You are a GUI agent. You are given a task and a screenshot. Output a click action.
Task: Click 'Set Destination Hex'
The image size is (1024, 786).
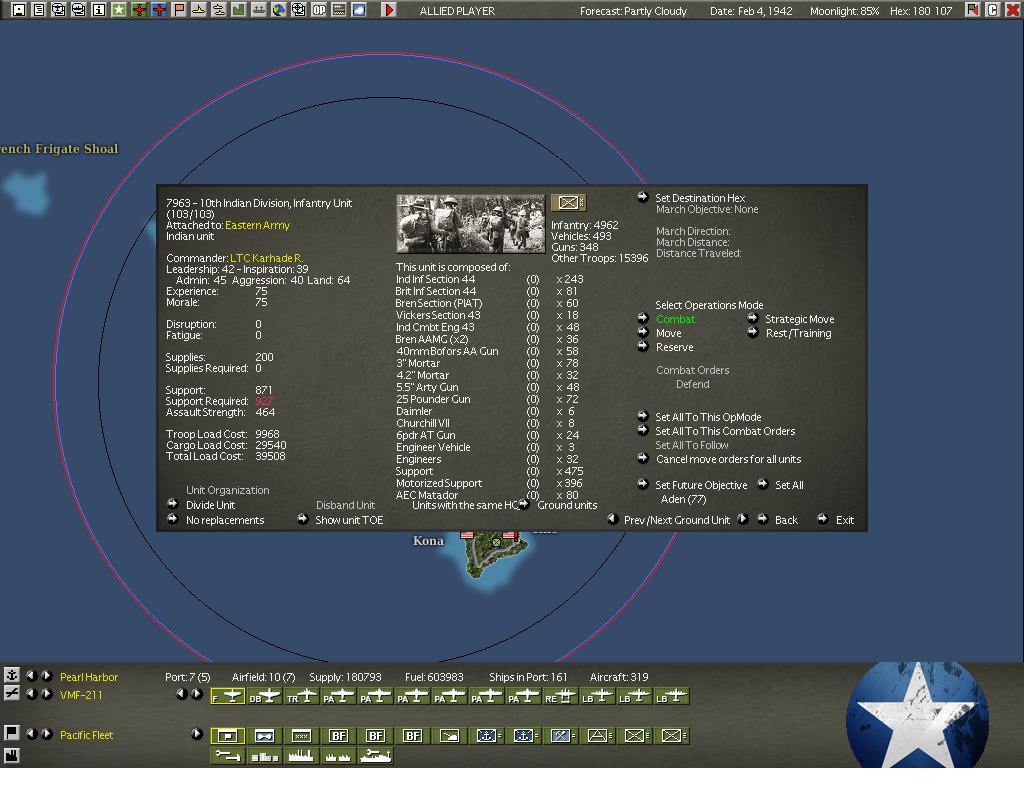click(700, 198)
